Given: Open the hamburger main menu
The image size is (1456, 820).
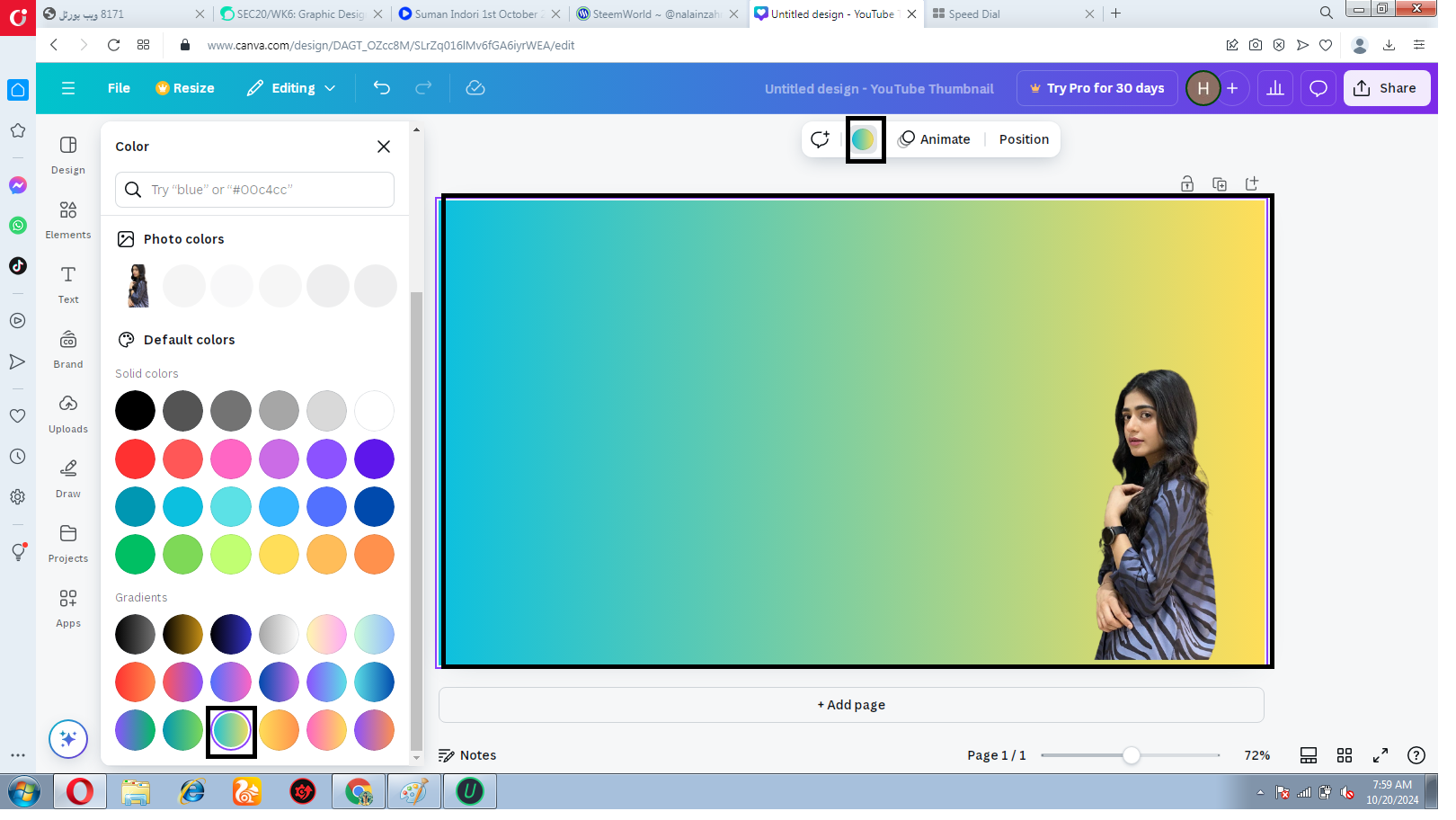Looking at the screenshot, I should [x=68, y=88].
